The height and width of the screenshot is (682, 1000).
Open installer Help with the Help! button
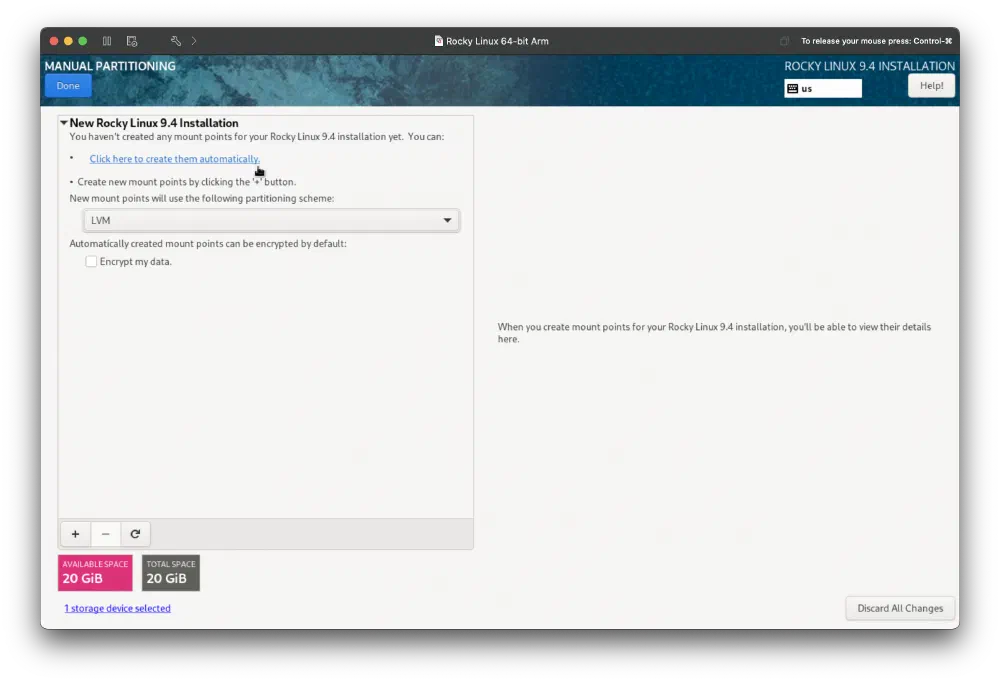point(930,85)
